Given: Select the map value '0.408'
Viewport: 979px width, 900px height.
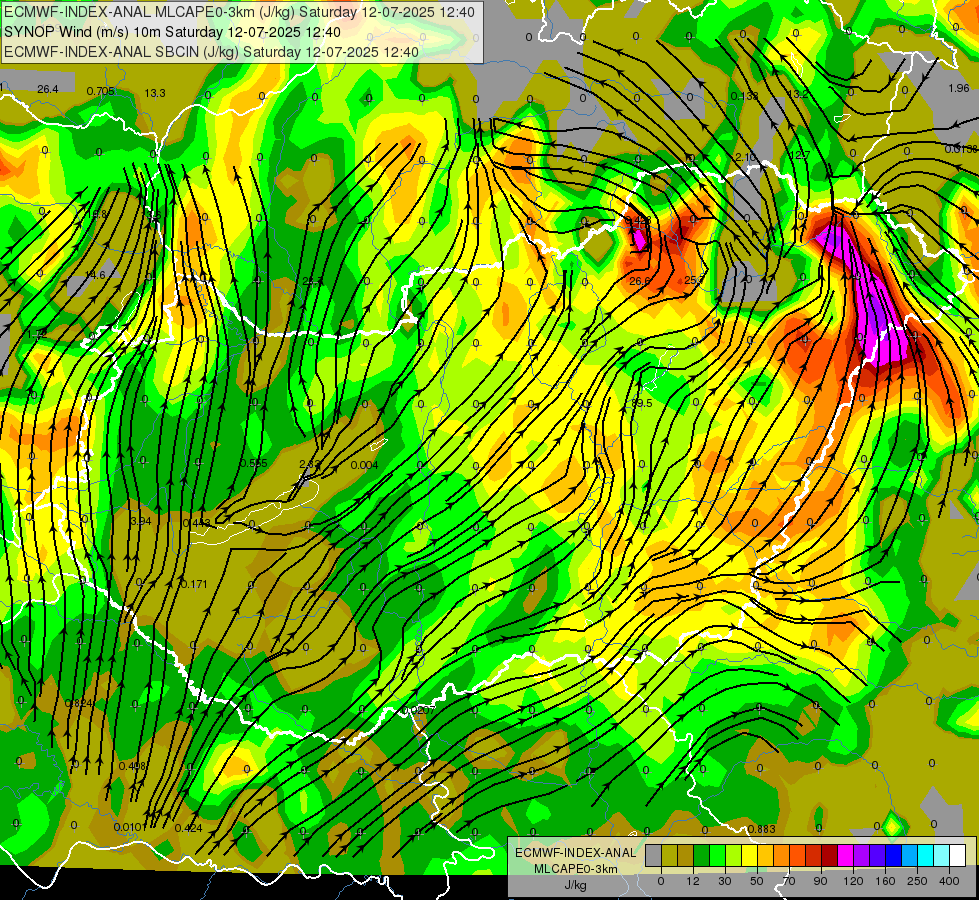Looking at the screenshot, I should 132,766.
